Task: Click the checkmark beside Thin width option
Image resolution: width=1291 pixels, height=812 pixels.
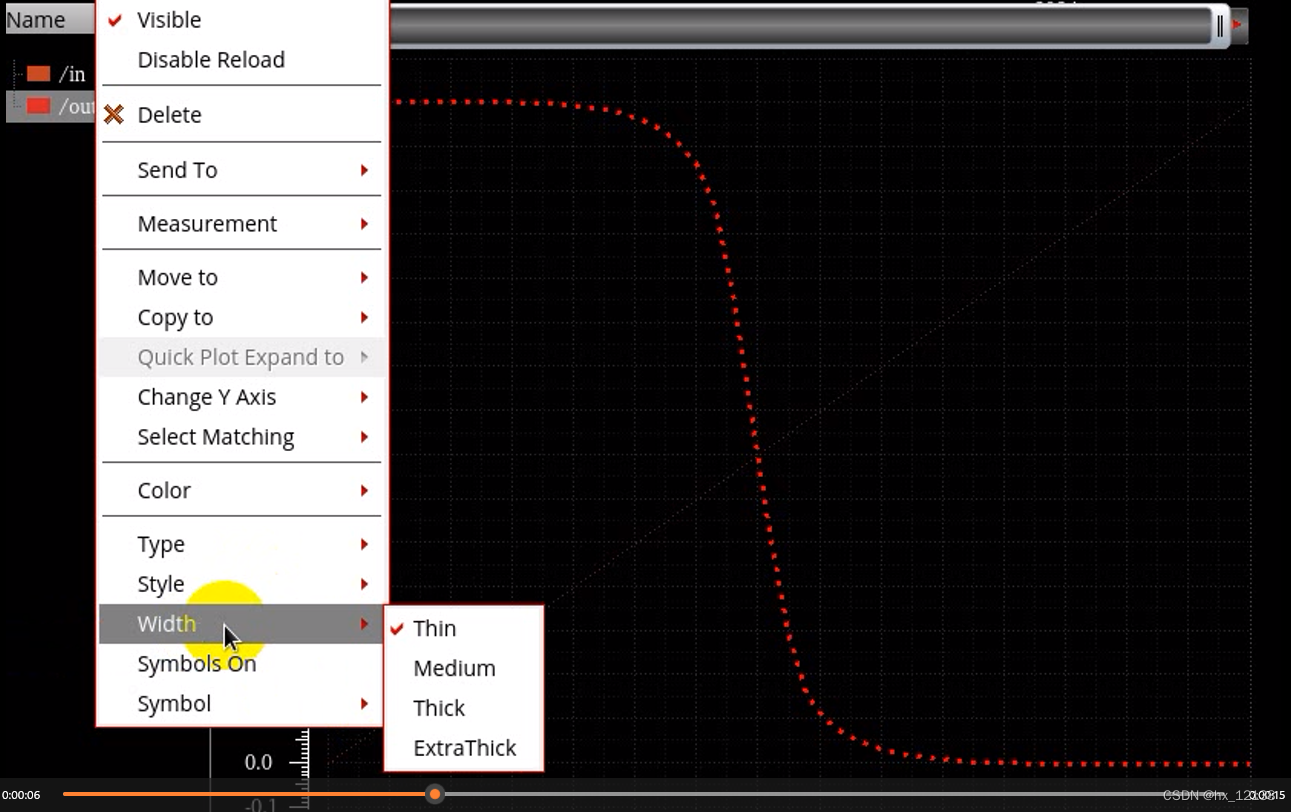Action: pos(396,628)
